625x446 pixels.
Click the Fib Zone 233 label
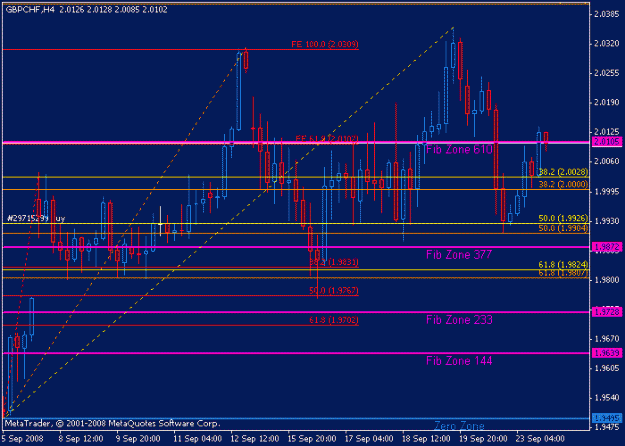459,320
